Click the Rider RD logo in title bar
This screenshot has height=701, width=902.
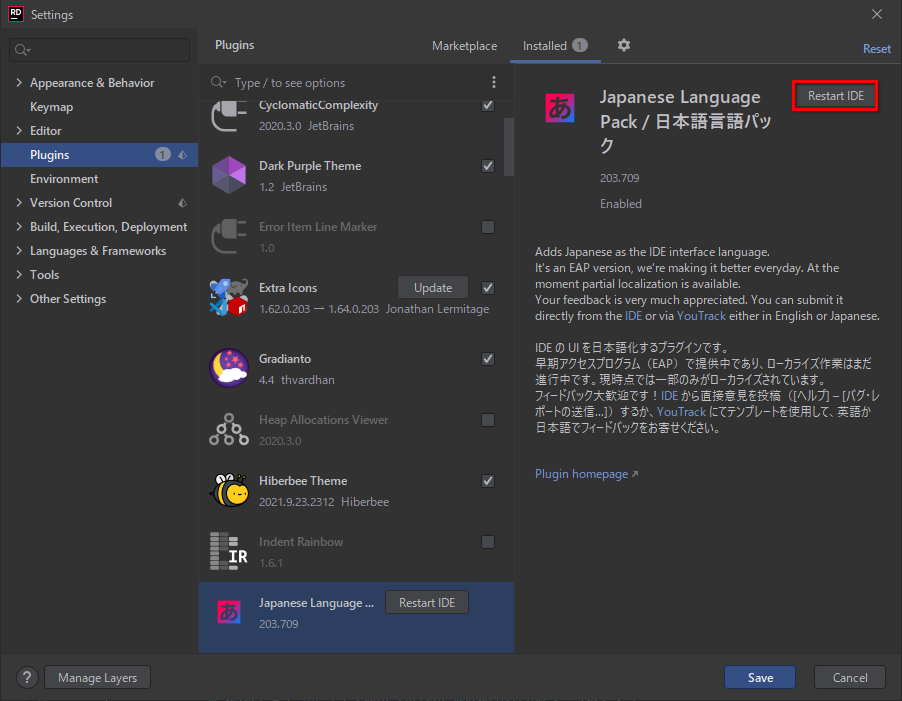pos(16,14)
